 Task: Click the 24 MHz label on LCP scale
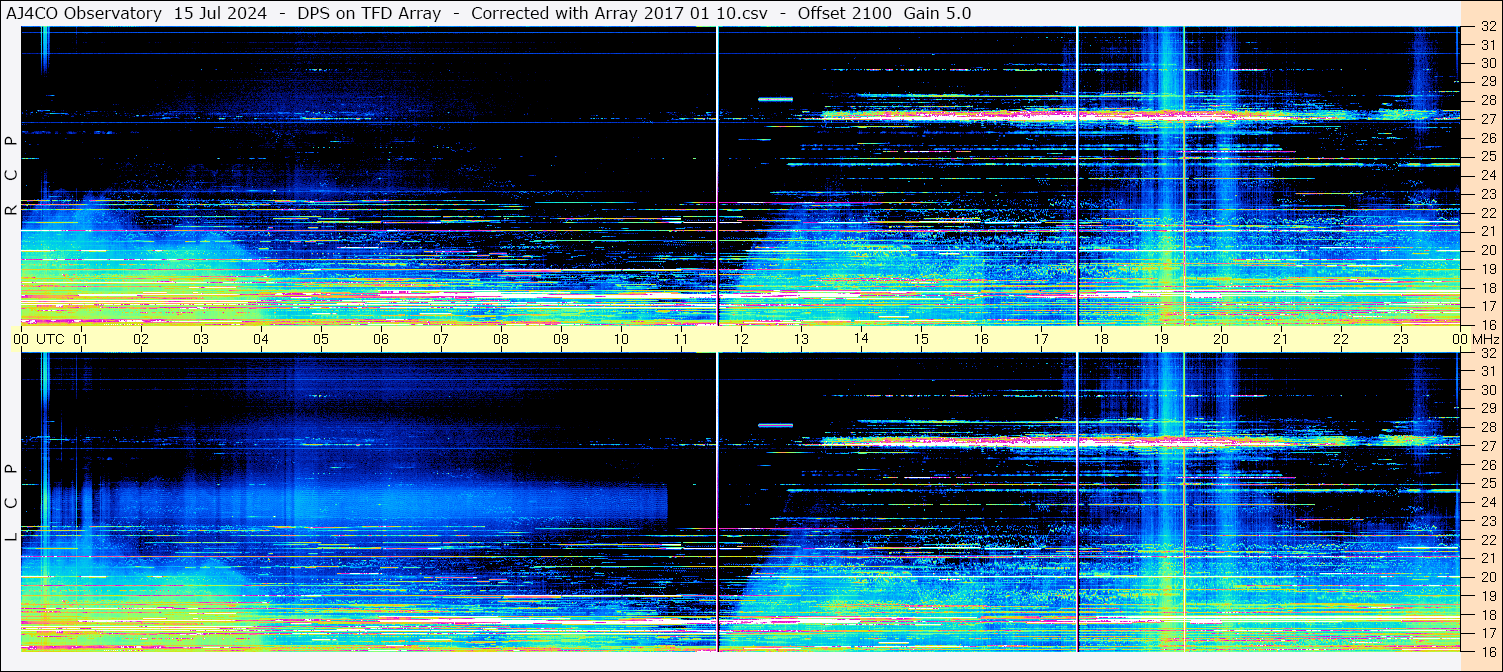click(x=1487, y=502)
